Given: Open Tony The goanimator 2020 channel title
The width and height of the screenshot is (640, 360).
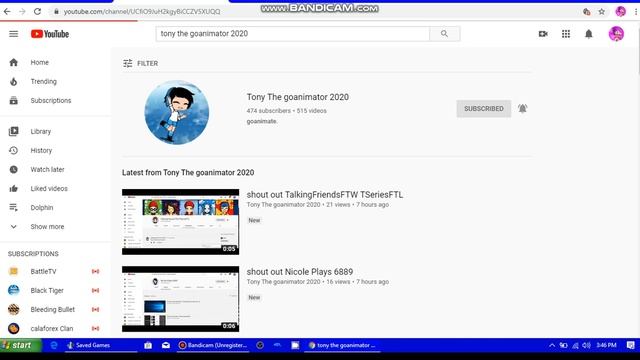Looking at the screenshot, I should (298, 97).
